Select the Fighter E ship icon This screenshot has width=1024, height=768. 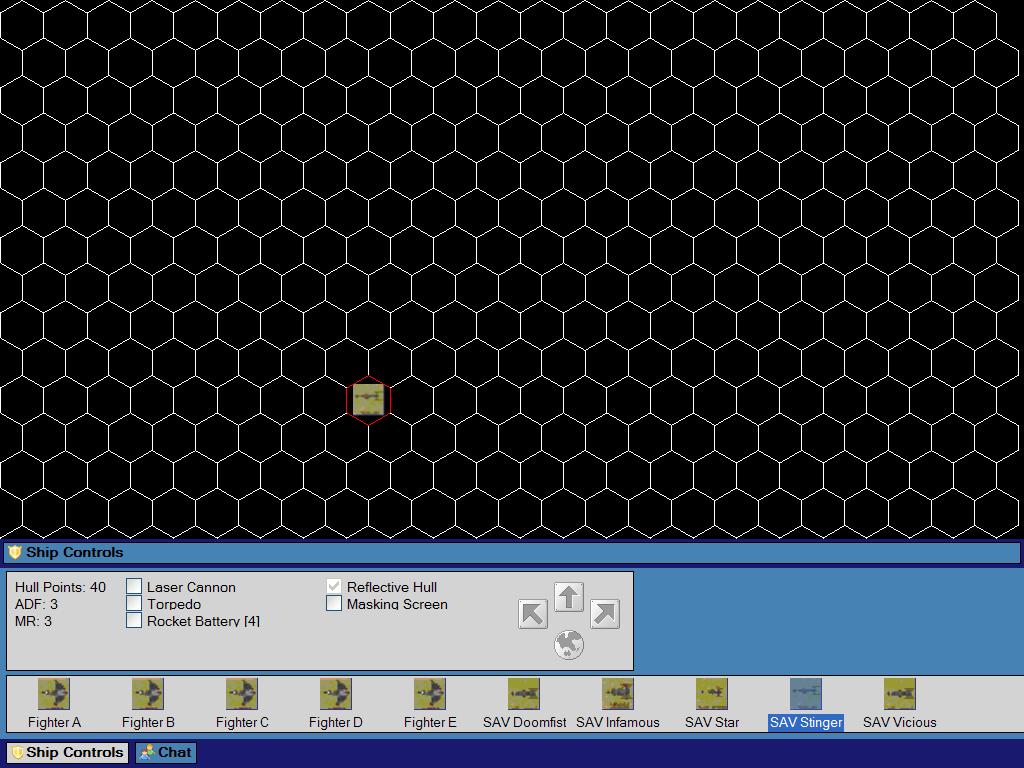(430, 694)
